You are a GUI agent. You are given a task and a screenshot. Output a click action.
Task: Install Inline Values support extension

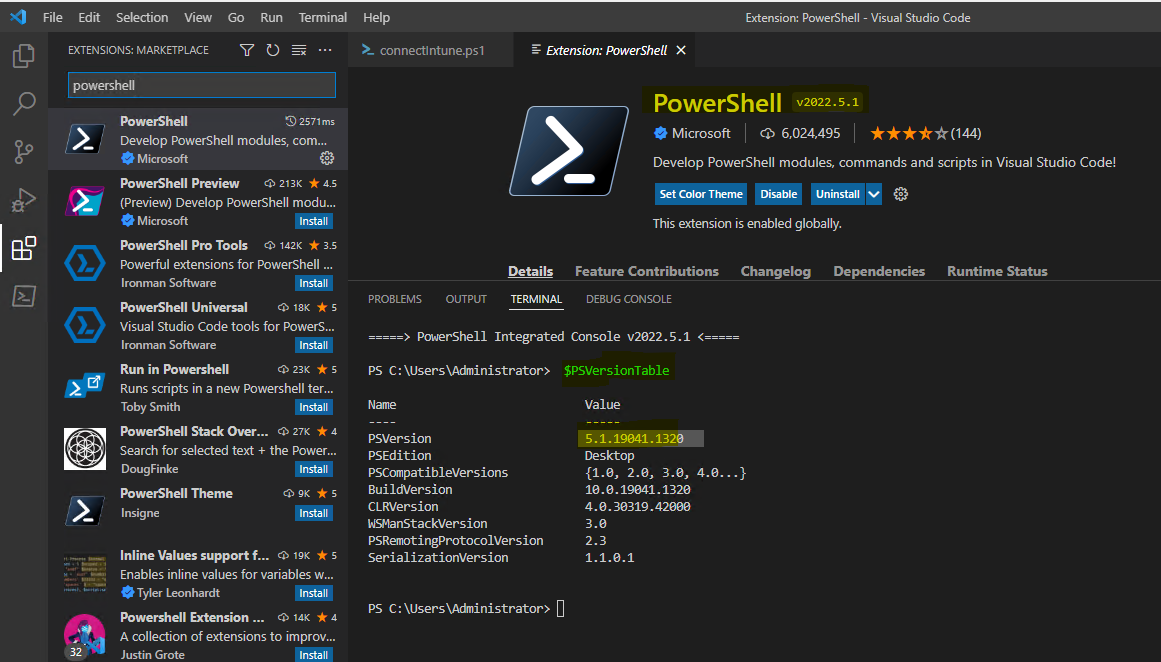314,593
